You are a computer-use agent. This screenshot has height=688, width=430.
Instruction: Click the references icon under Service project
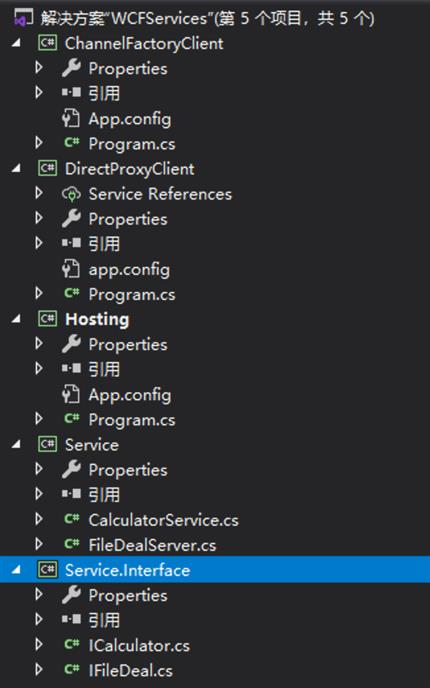pos(71,494)
